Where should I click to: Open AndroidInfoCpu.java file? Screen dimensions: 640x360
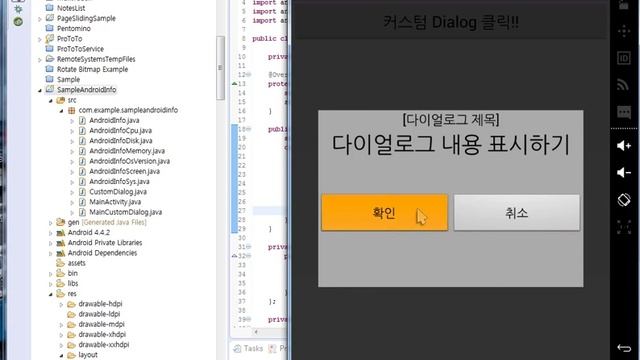point(120,131)
